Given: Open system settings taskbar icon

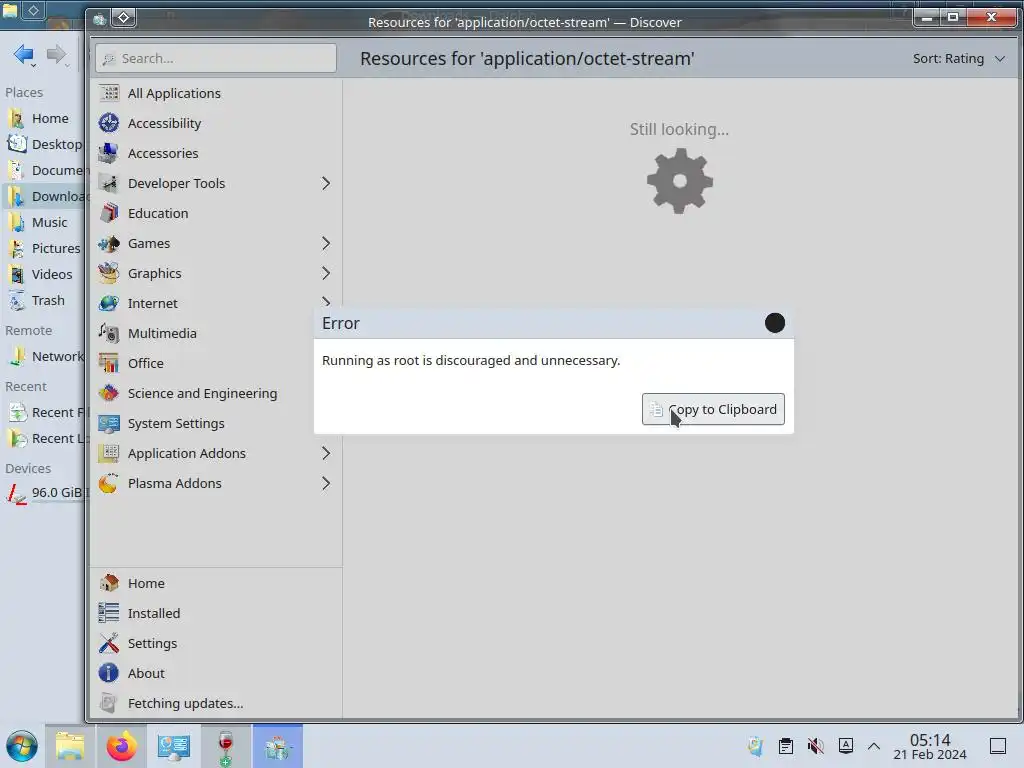Looking at the screenshot, I should 174,746.
